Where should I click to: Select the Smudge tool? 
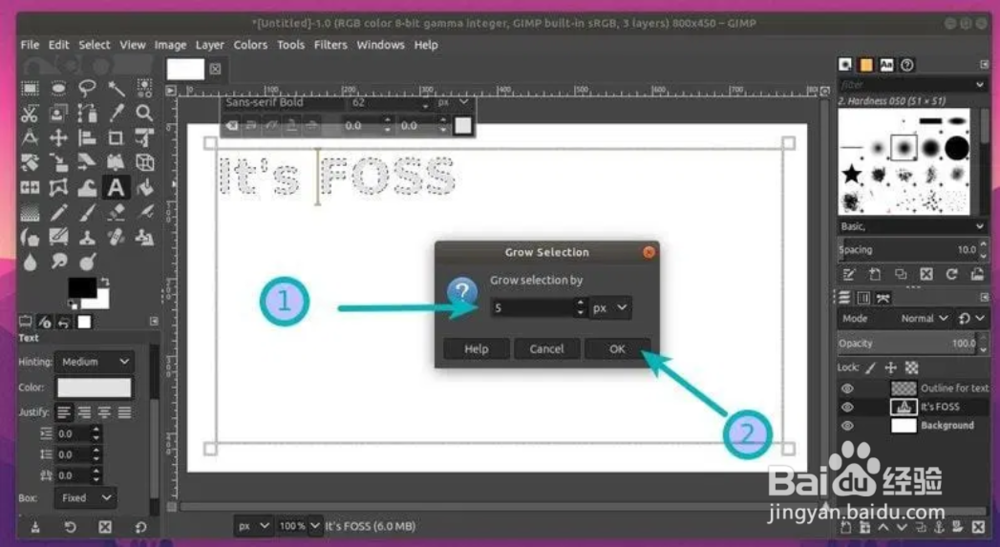coord(59,261)
